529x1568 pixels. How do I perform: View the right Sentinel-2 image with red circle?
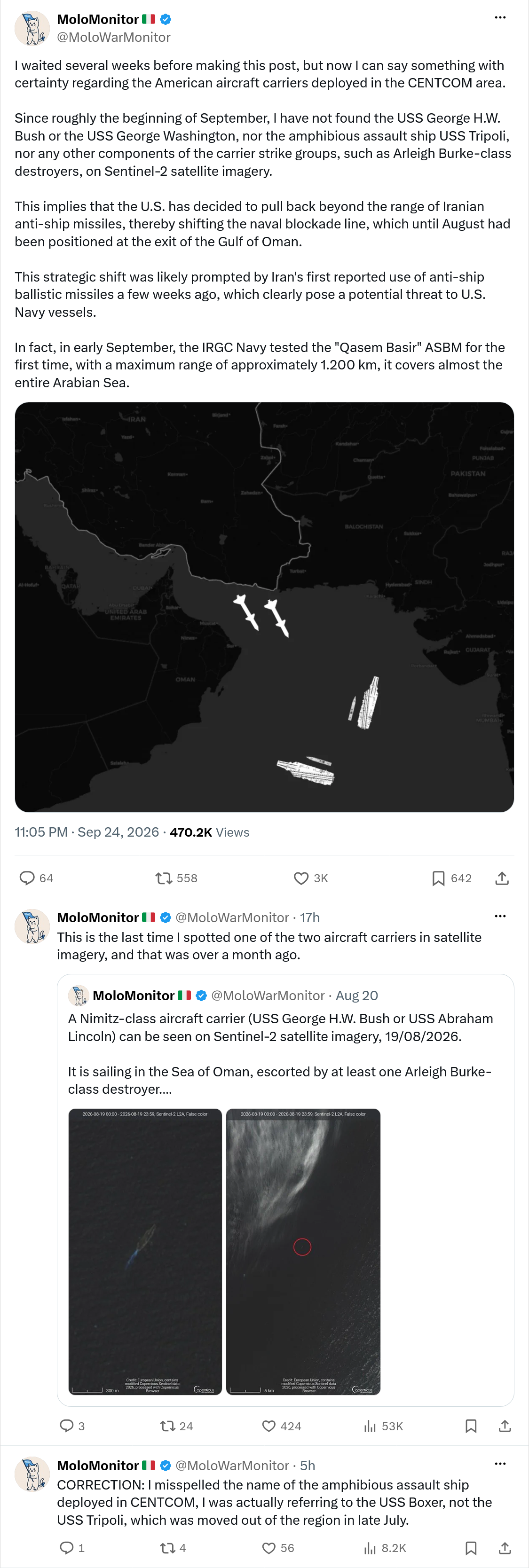point(303,1252)
